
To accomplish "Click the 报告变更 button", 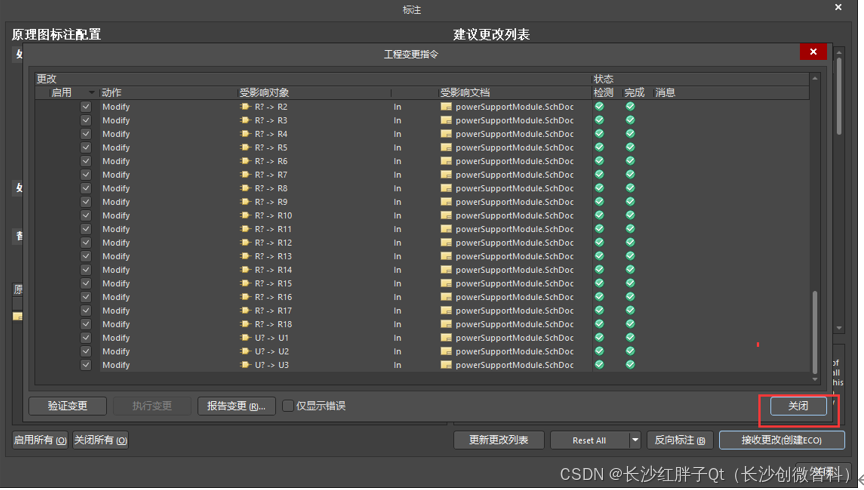I will [x=236, y=406].
